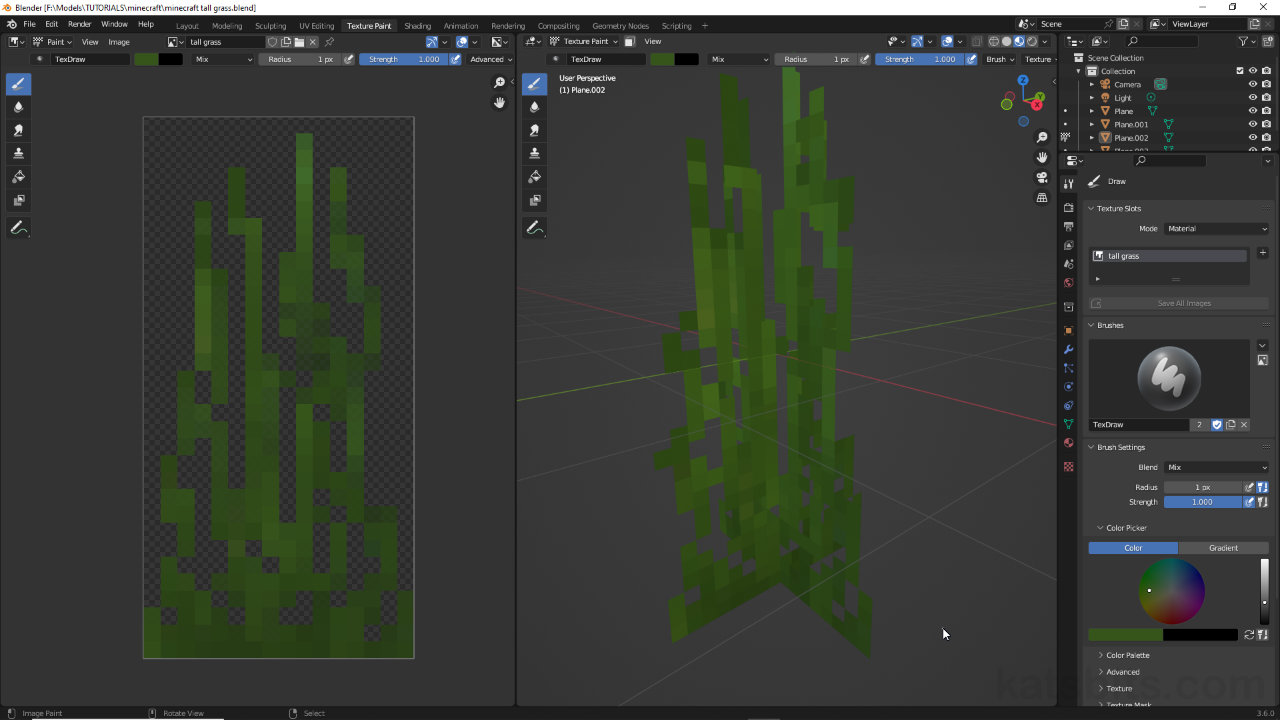Open the Modifiers wrench properties tab

click(x=1068, y=349)
